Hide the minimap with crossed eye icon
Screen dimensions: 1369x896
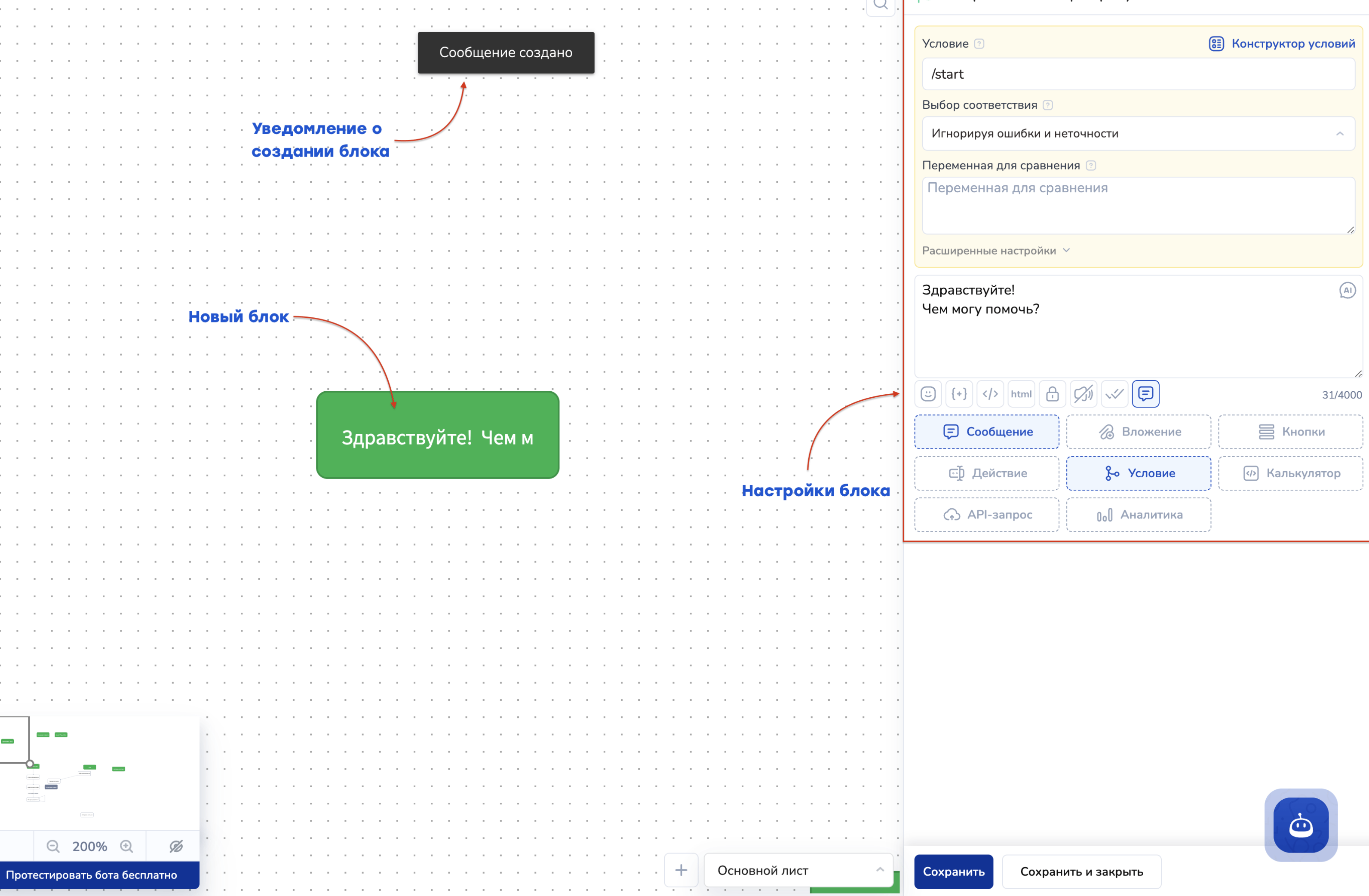tap(176, 846)
